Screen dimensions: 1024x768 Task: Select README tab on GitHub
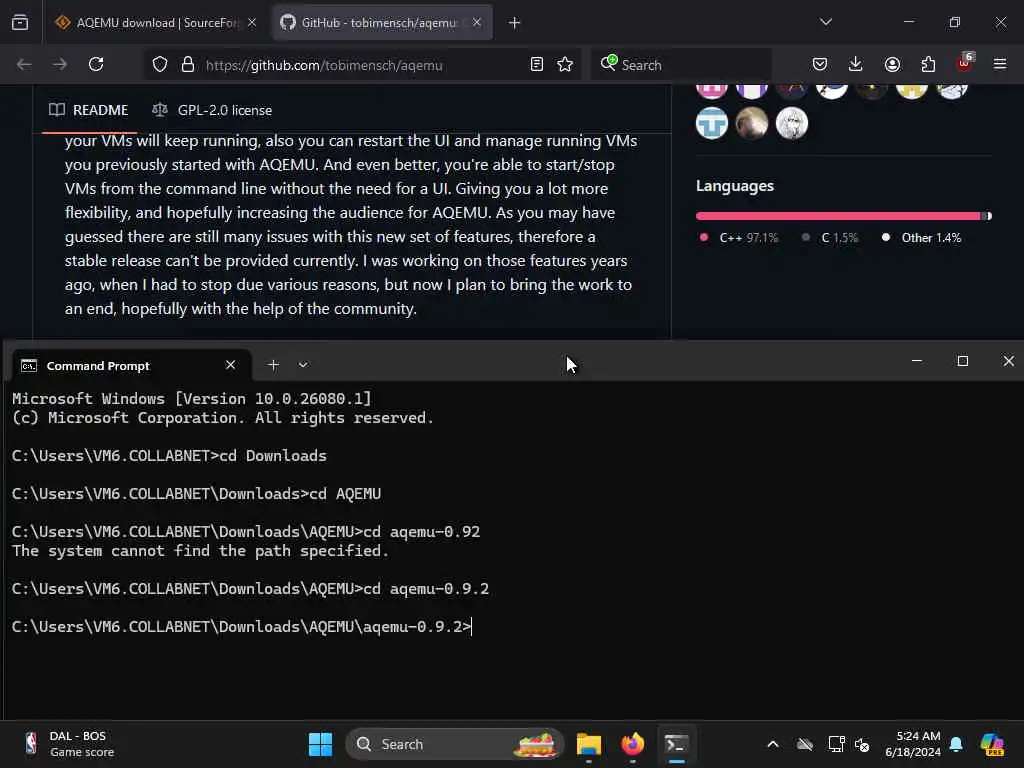point(88,110)
